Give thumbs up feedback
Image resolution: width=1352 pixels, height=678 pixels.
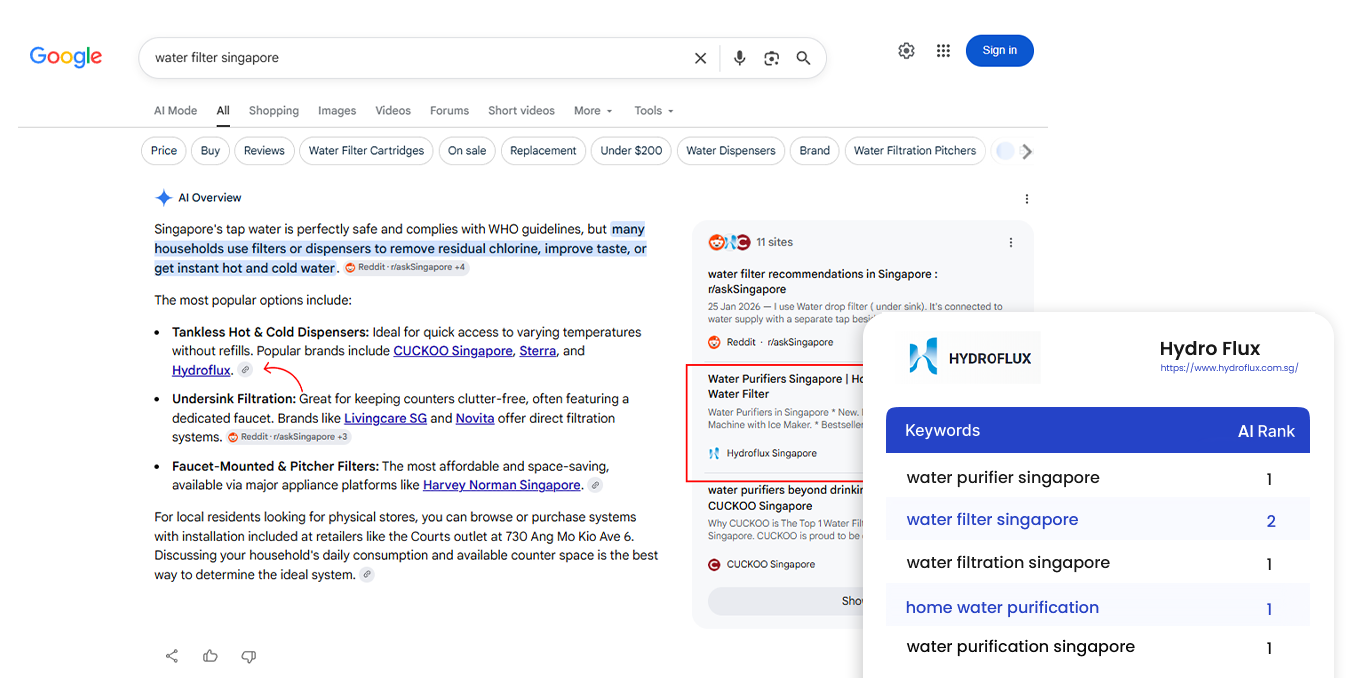(x=210, y=656)
